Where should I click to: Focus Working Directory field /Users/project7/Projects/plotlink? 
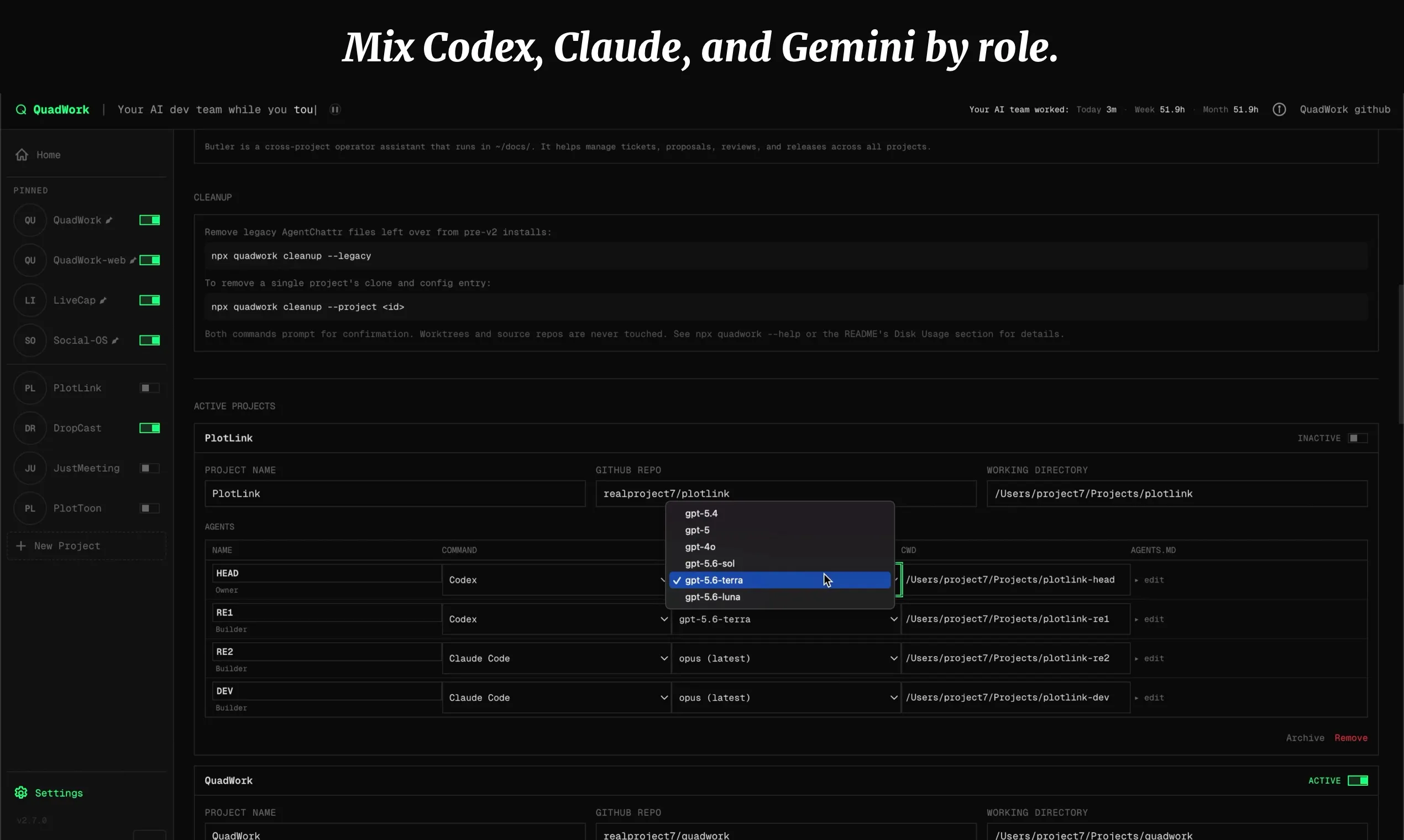[1177, 494]
